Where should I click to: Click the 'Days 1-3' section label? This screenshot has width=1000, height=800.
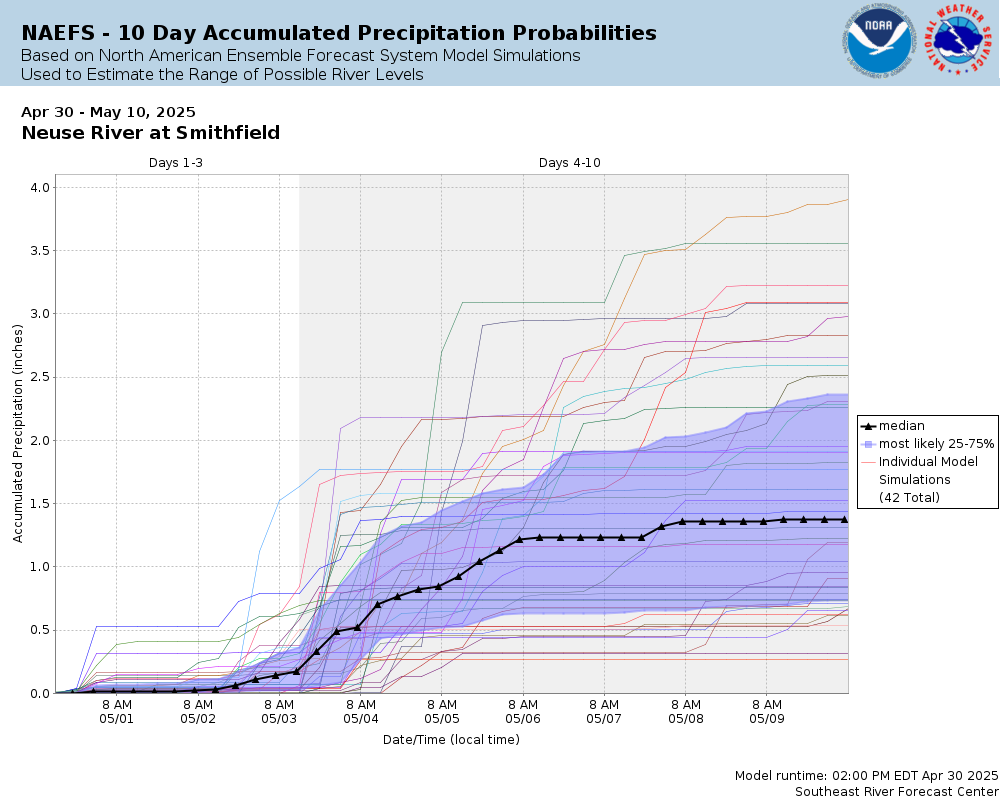[x=175, y=163]
